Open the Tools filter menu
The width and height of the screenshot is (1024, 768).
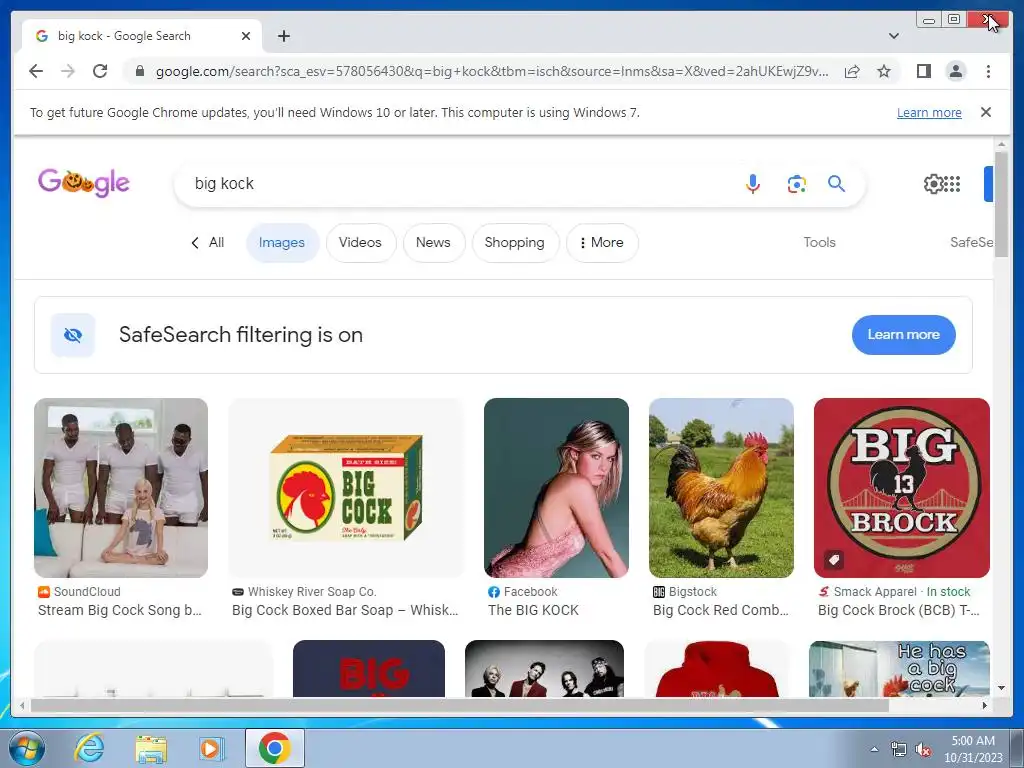[819, 242]
